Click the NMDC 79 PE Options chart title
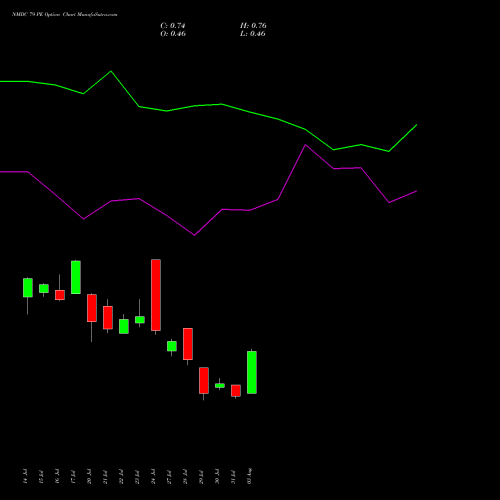 [x=64, y=14]
